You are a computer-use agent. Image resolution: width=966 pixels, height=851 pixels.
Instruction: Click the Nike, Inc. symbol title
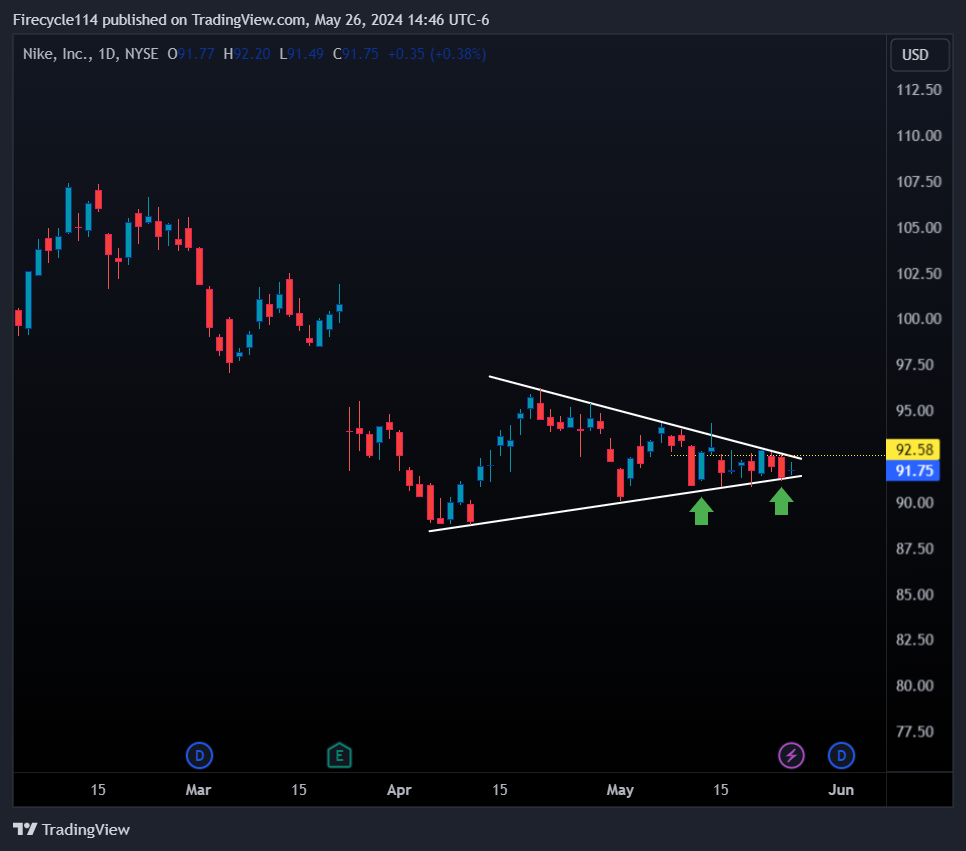click(x=57, y=54)
